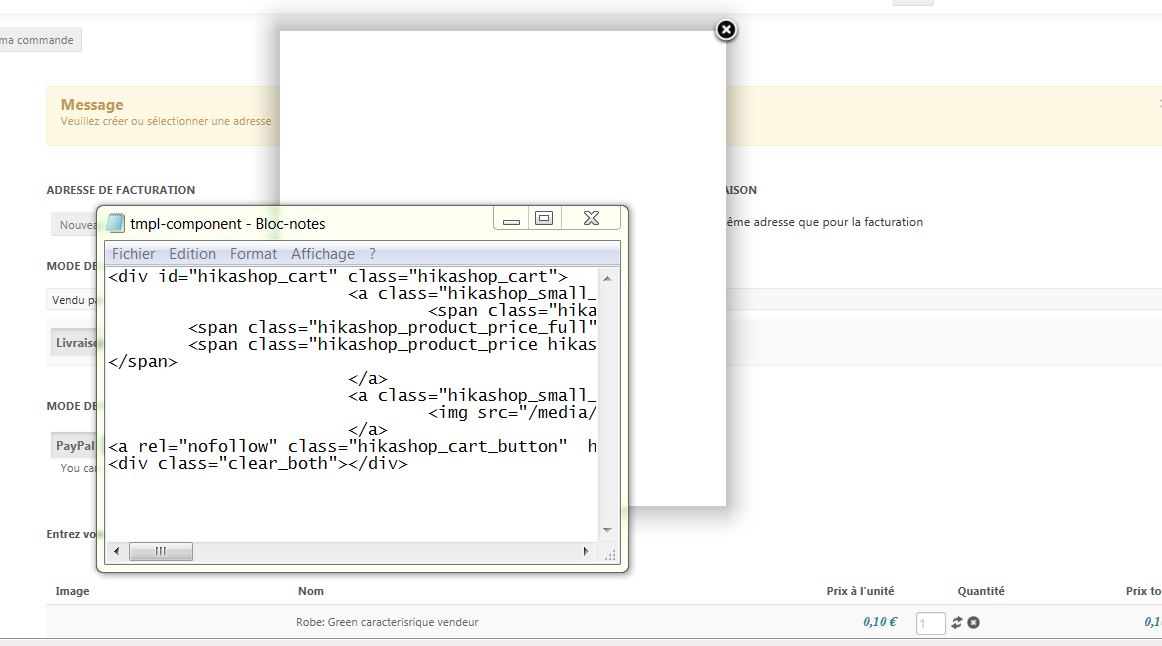Click the vertical scrollbar up arrow
Image resolution: width=1162 pixels, height=646 pixels.
[x=607, y=279]
